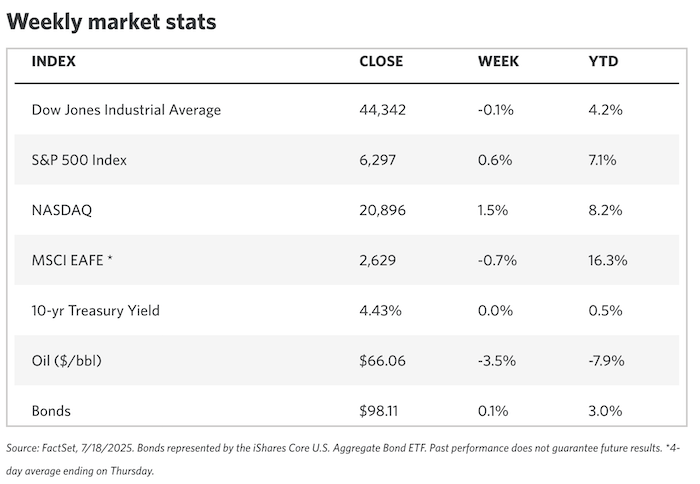Click the Bonds row label
The image size is (700, 484).
[51, 410]
